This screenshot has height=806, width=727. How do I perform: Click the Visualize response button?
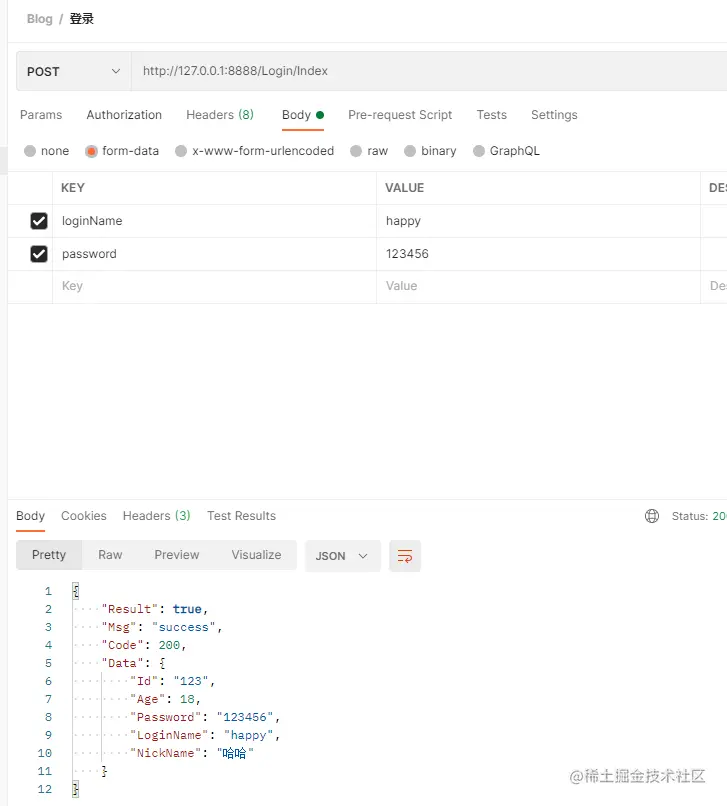pyautogui.click(x=256, y=555)
